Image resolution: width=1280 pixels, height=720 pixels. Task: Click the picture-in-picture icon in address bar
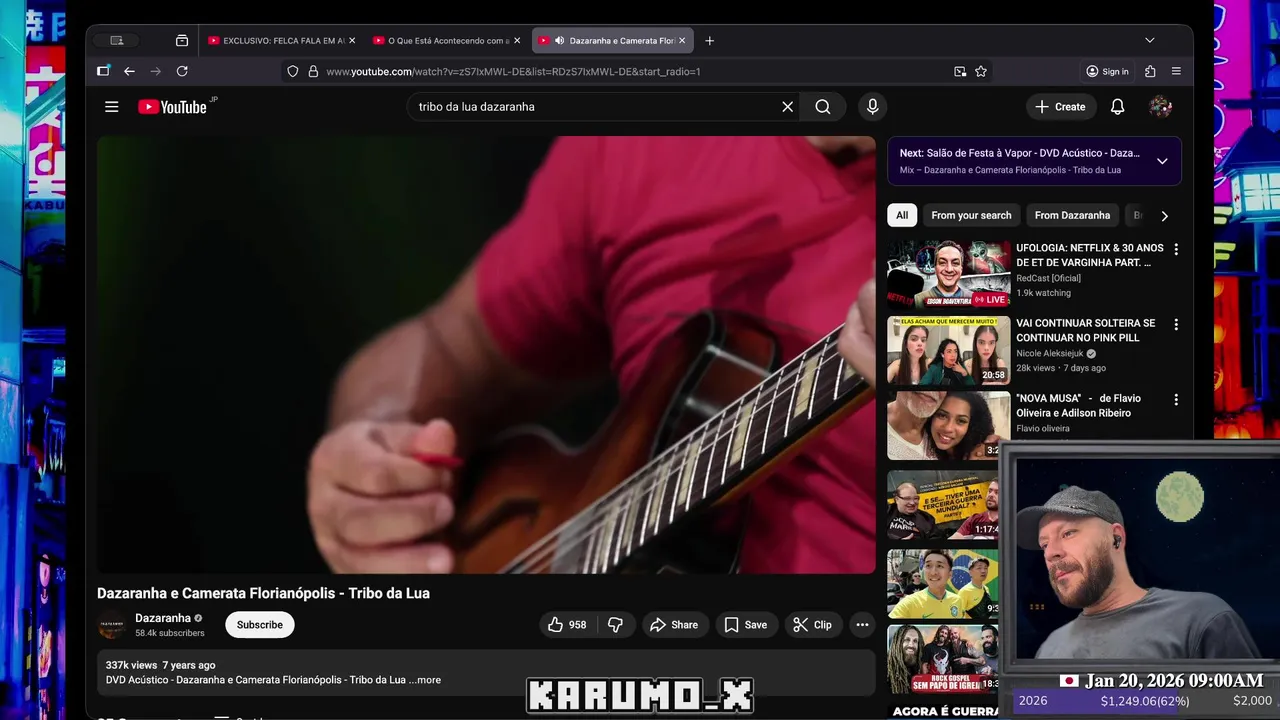[960, 71]
